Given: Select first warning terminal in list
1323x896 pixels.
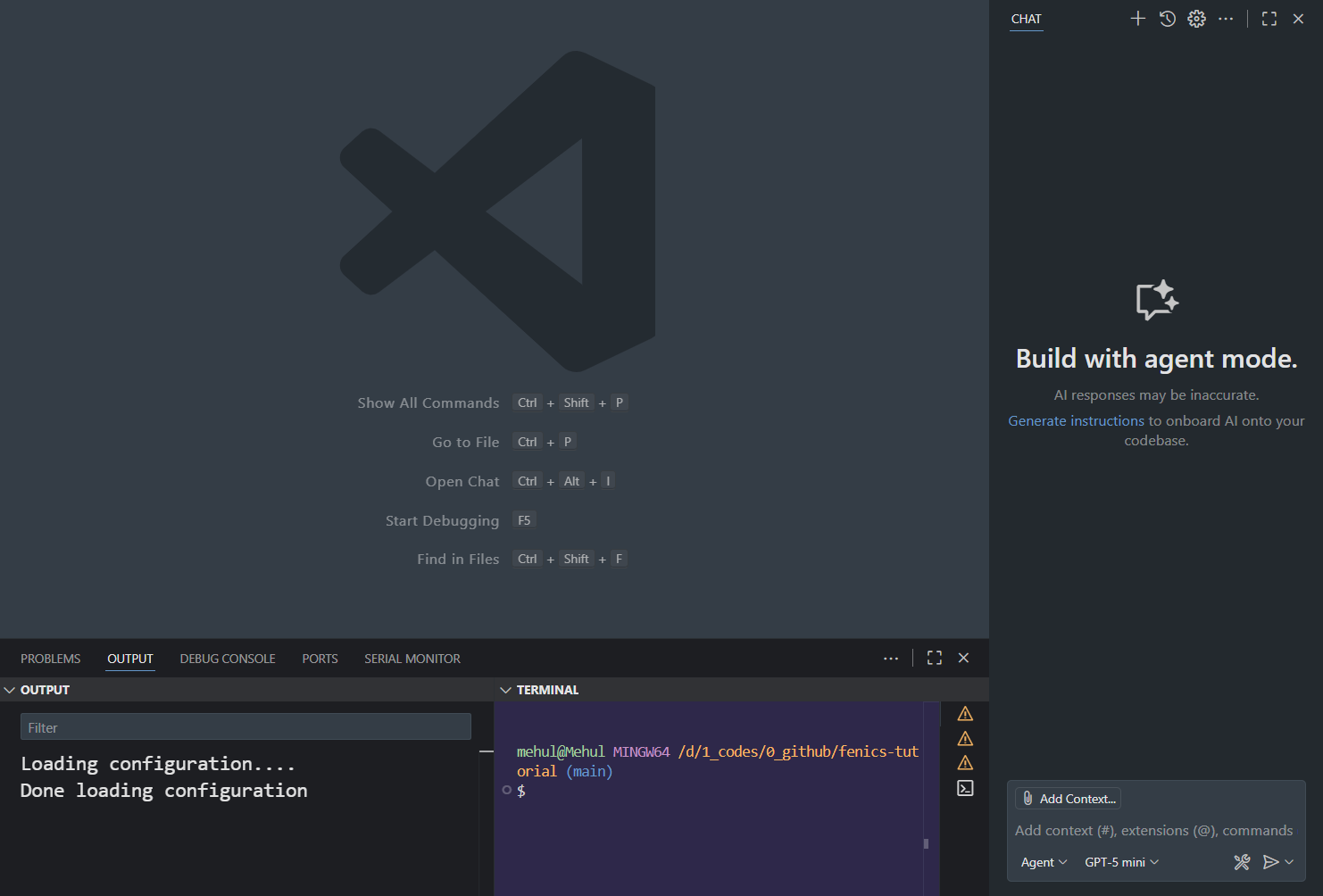Looking at the screenshot, I should tap(965, 714).
